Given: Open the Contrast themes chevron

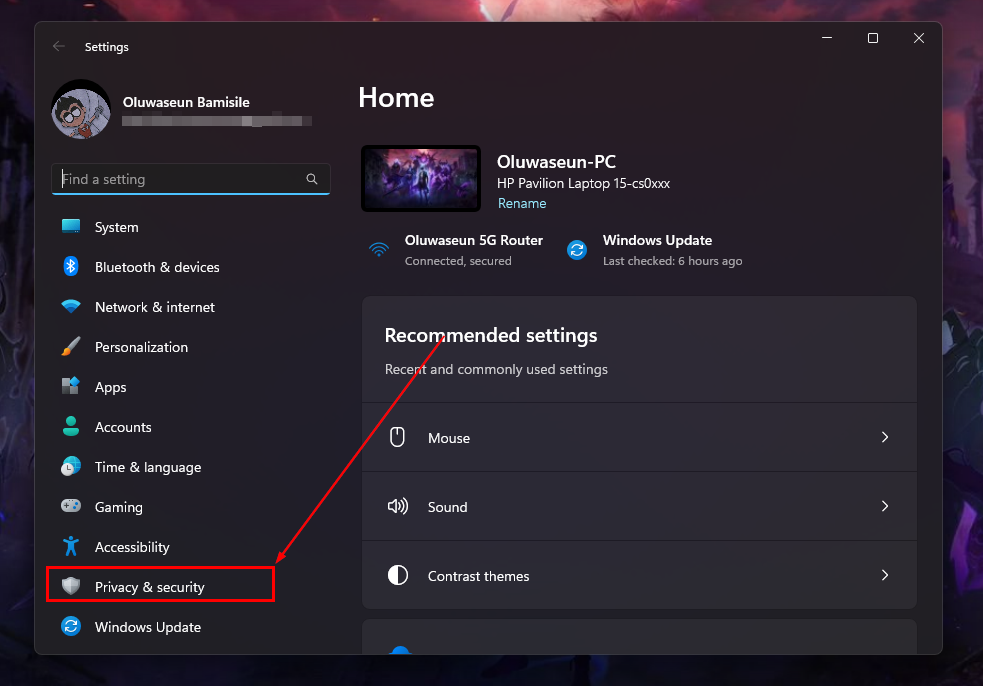Looking at the screenshot, I should 884,575.
